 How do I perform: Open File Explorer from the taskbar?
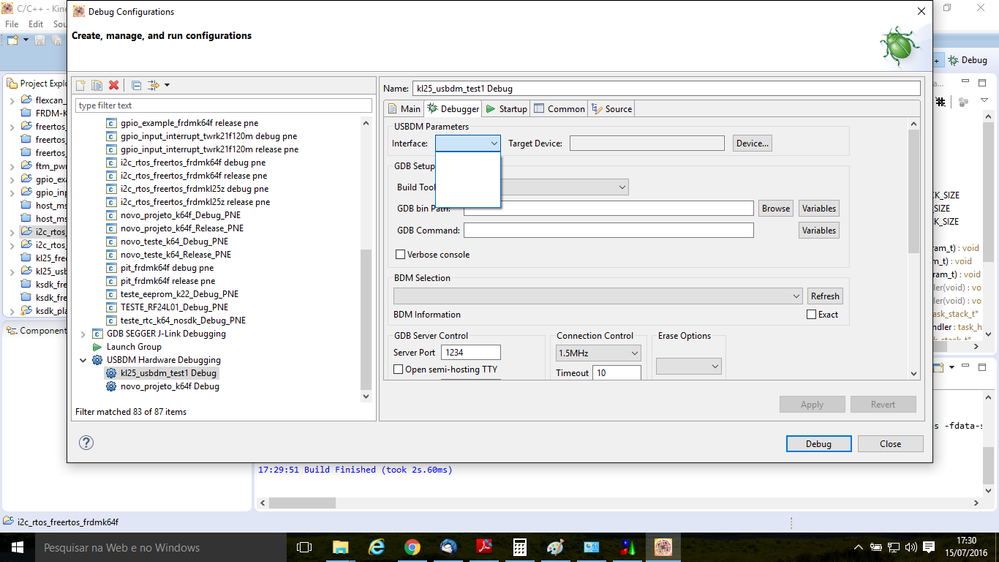(340, 547)
